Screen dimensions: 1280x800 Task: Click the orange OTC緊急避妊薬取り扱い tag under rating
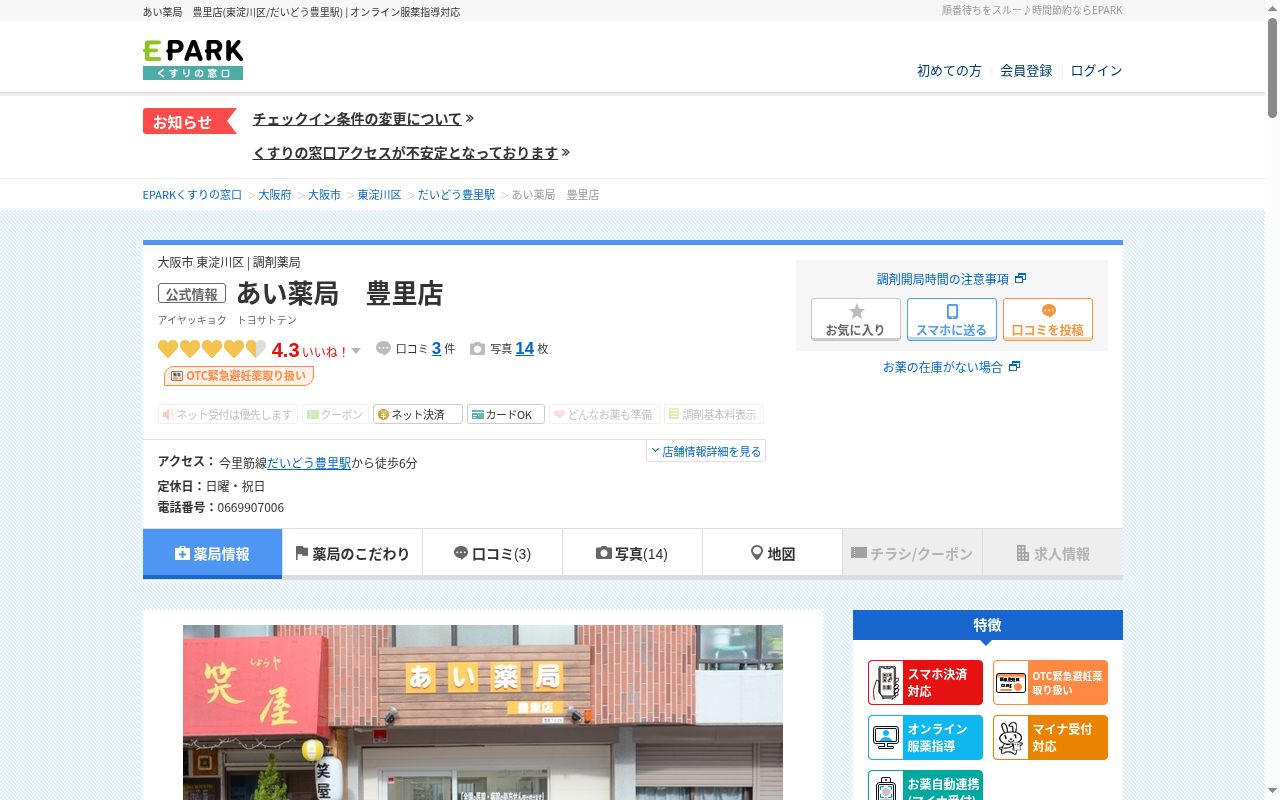click(x=239, y=376)
